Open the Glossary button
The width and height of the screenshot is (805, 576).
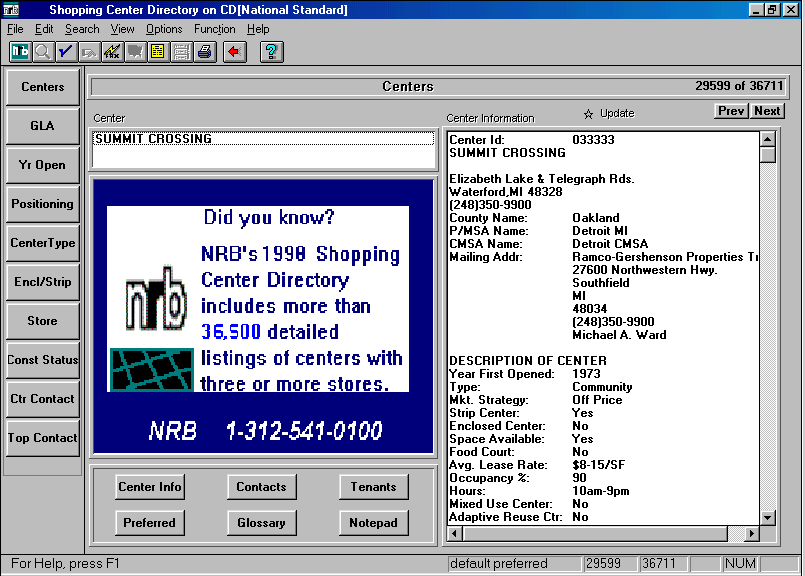coord(261,523)
